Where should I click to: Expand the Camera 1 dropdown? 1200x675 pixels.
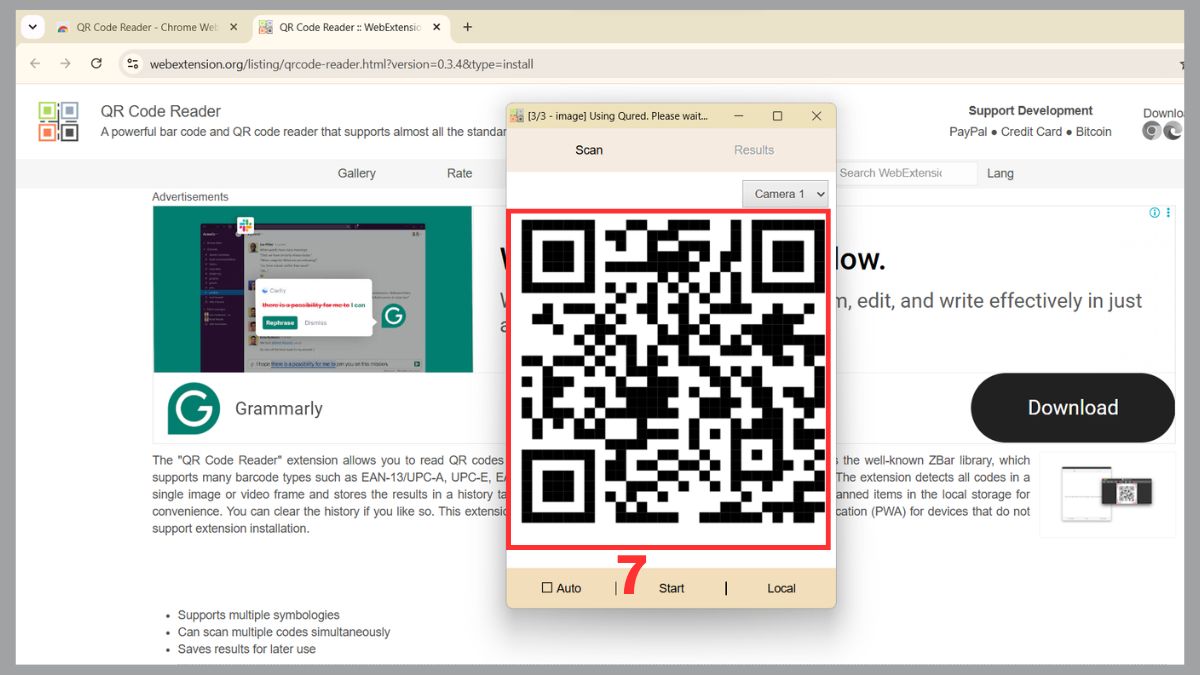click(785, 194)
